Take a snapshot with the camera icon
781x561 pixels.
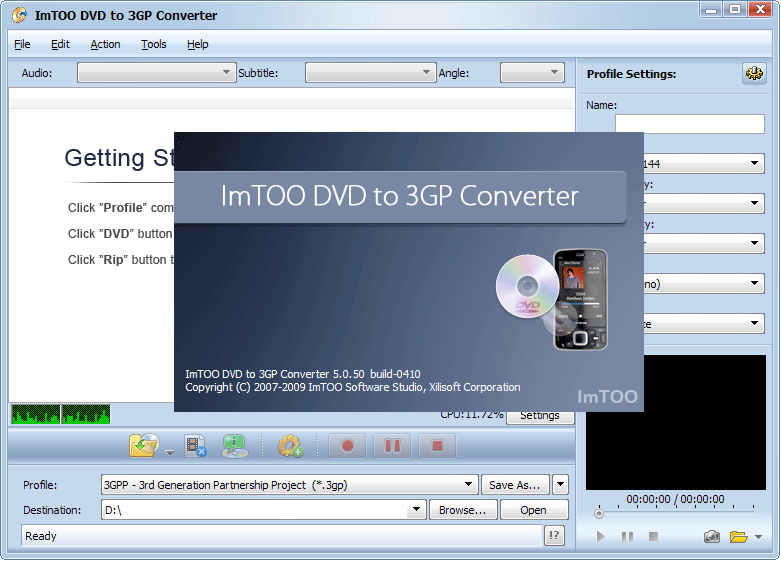tap(712, 537)
